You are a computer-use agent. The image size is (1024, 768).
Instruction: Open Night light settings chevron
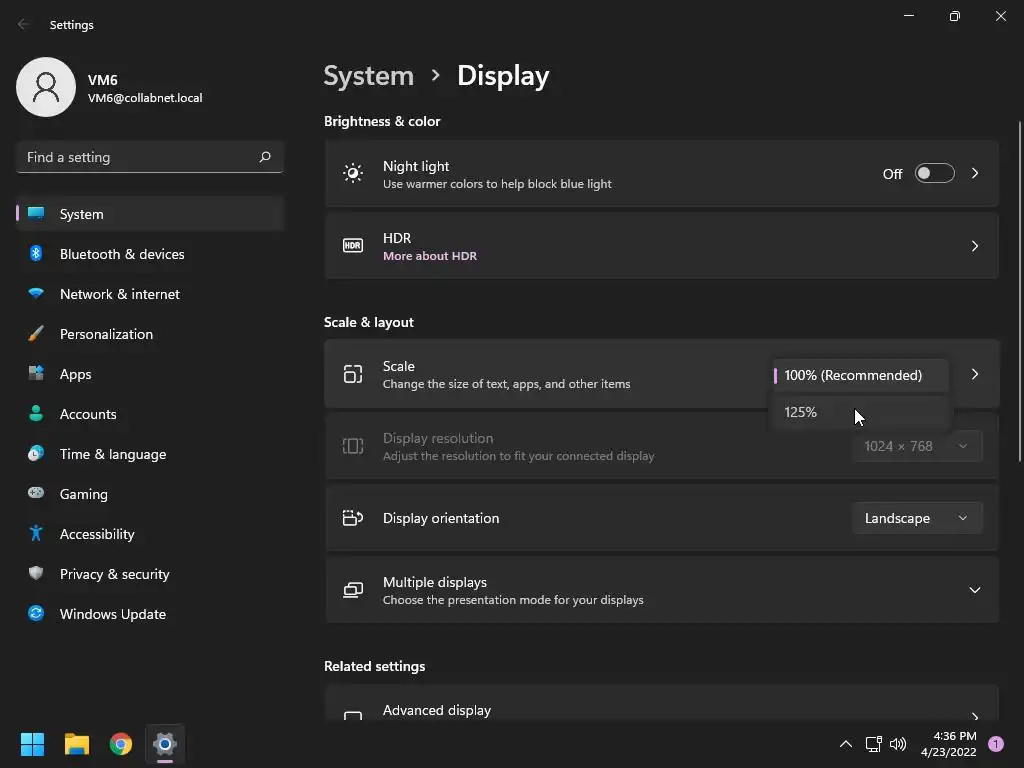coord(974,173)
